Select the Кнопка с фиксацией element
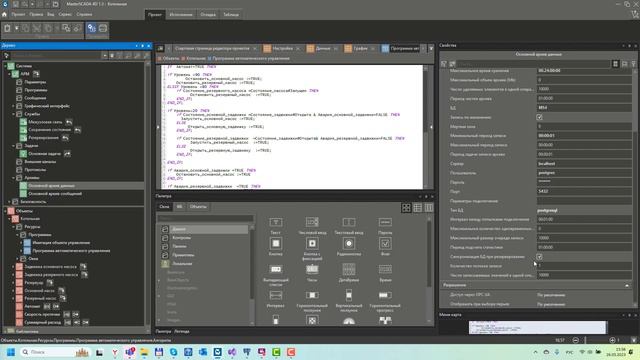This screenshot has width=640, height=360. (312, 249)
